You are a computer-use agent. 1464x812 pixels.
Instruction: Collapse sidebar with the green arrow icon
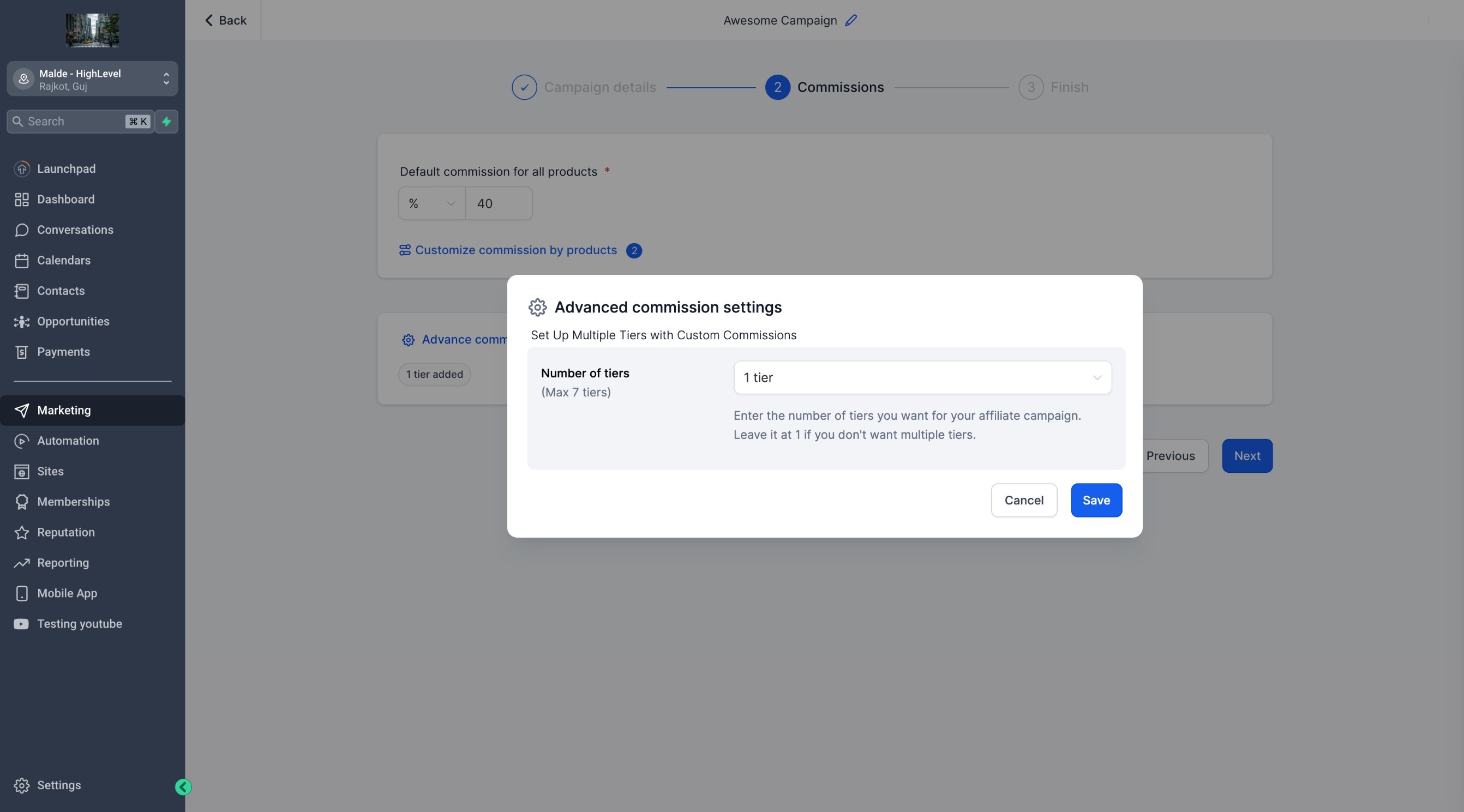coord(183,786)
